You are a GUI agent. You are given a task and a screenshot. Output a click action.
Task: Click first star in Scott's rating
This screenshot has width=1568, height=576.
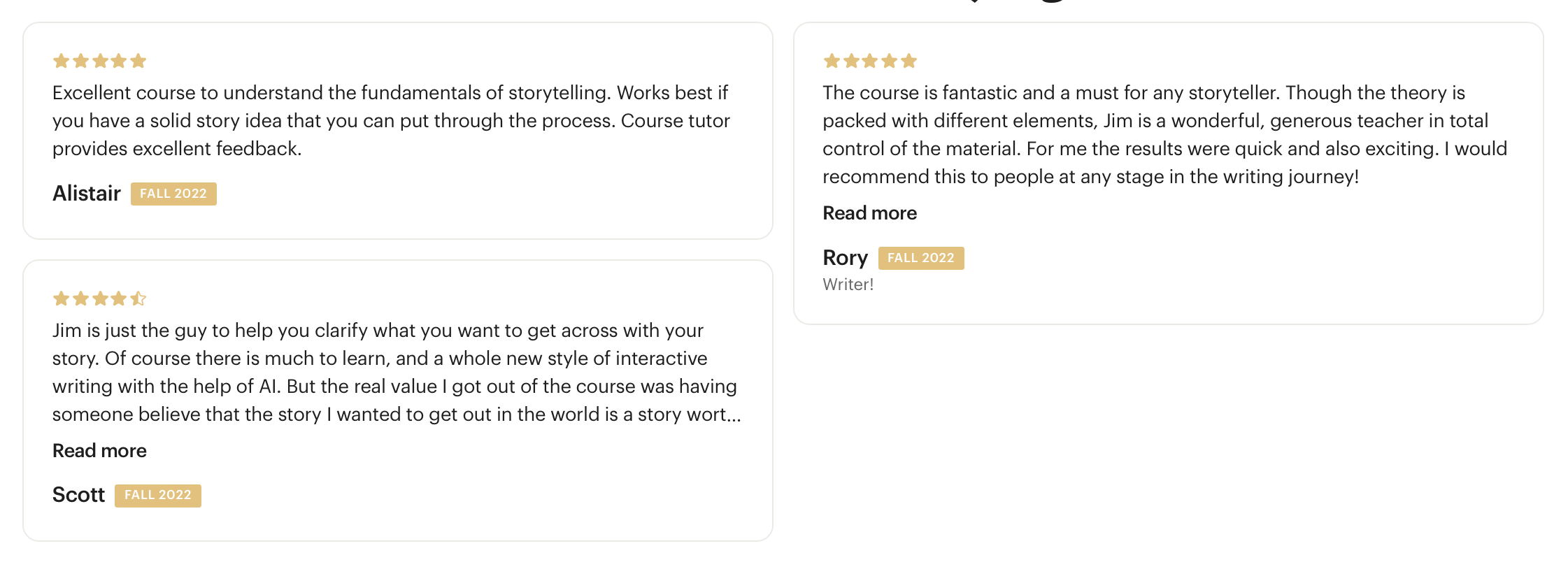(x=61, y=298)
